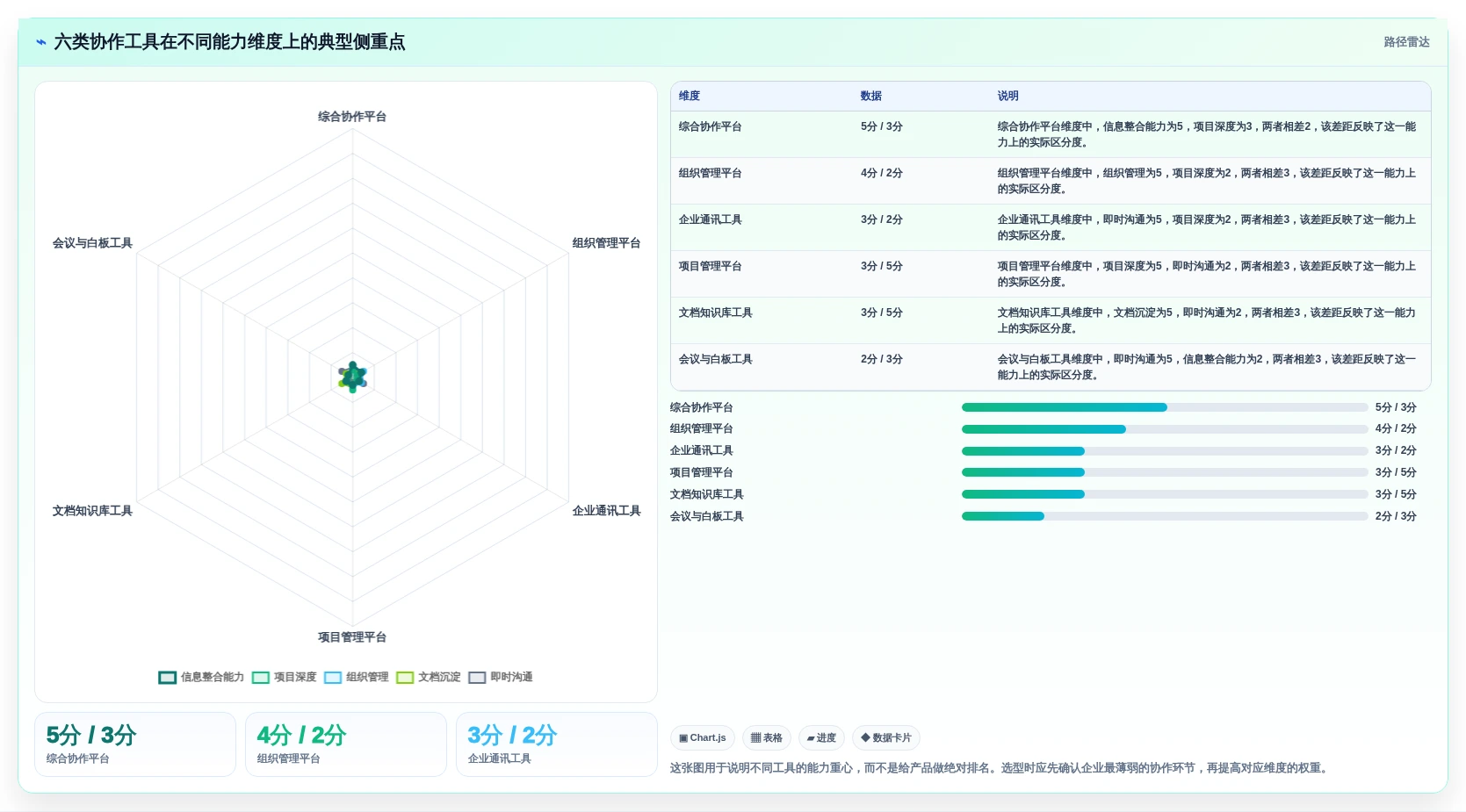
Task: Select the 企业通讯工具 table row name
Action: tap(710, 219)
